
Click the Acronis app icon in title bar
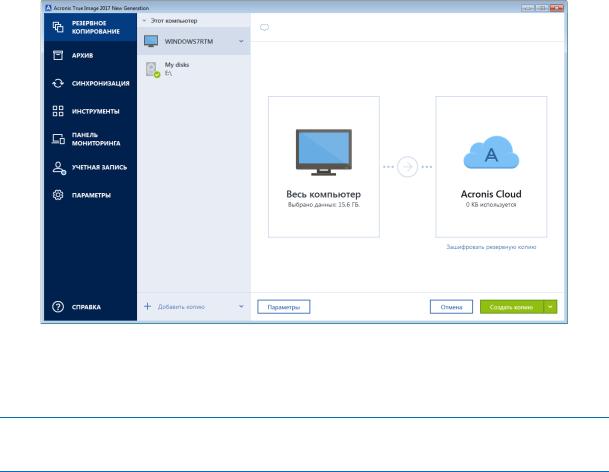pyautogui.click(x=48, y=8)
